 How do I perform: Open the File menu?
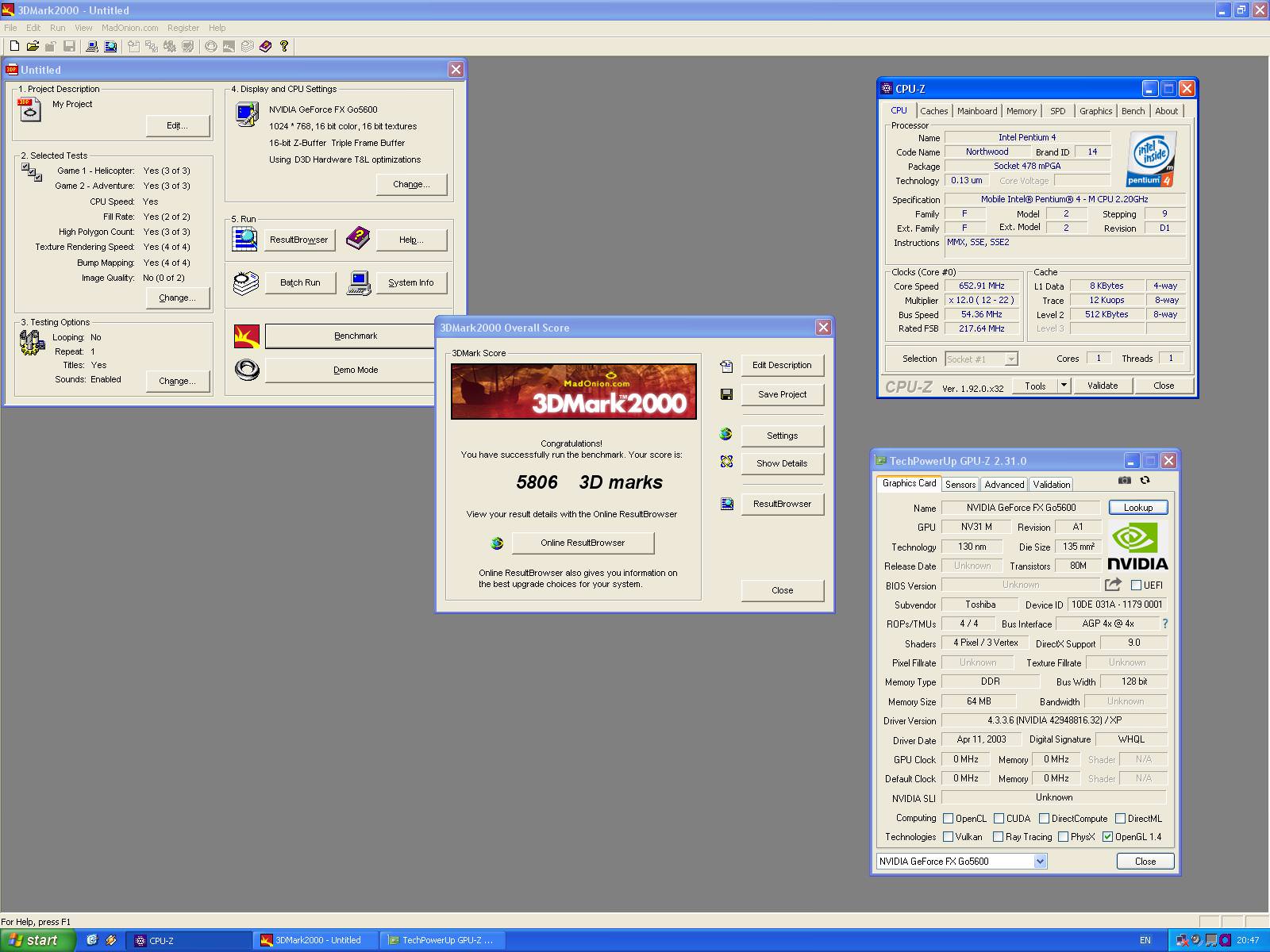coord(10,28)
